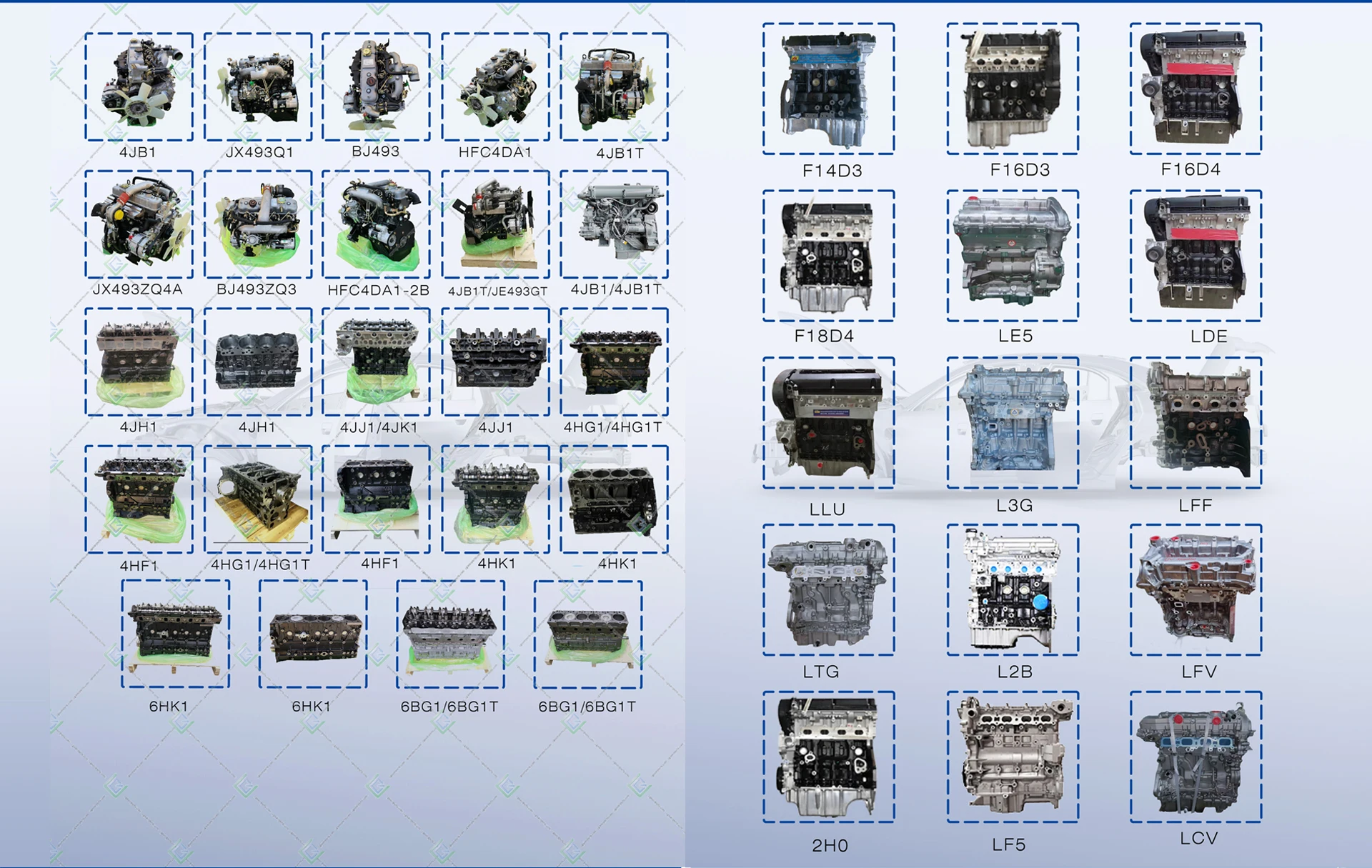Screen dimensions: 1372x868
Task: Select the LTG engine image
Action: pyautogui.click(x=828, y=589)
